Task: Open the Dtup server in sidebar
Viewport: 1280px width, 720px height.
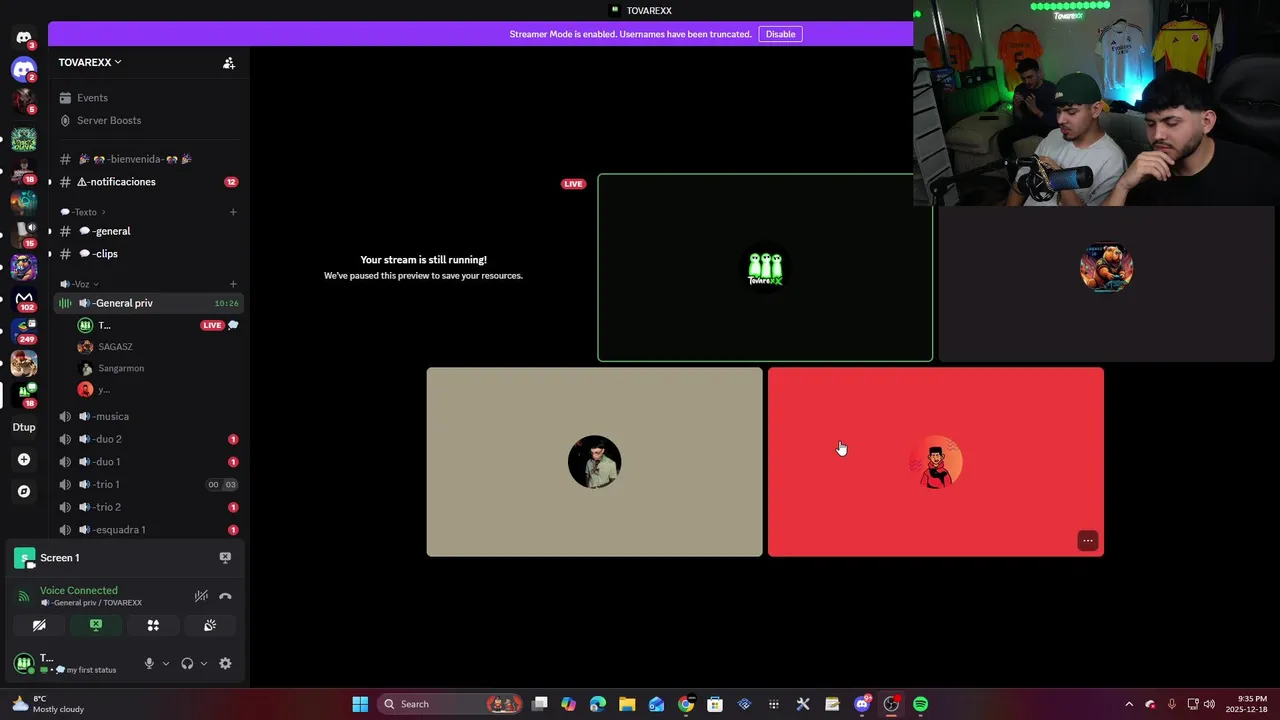Action: pyautogui.click(x=24, y=427)
